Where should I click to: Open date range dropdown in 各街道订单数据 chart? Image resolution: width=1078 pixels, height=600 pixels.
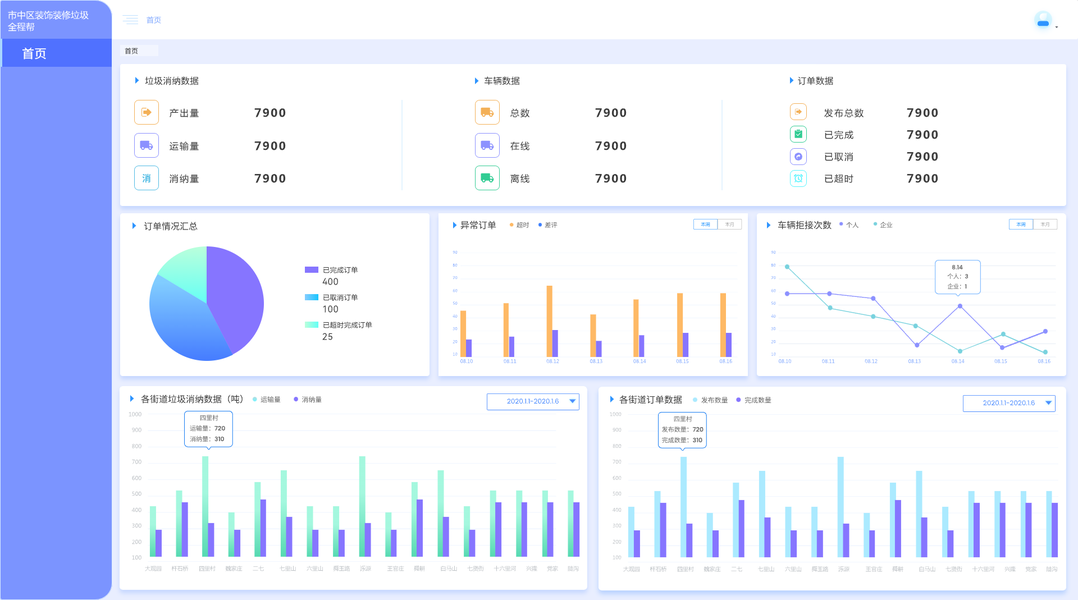click(x=1009, y=403)
